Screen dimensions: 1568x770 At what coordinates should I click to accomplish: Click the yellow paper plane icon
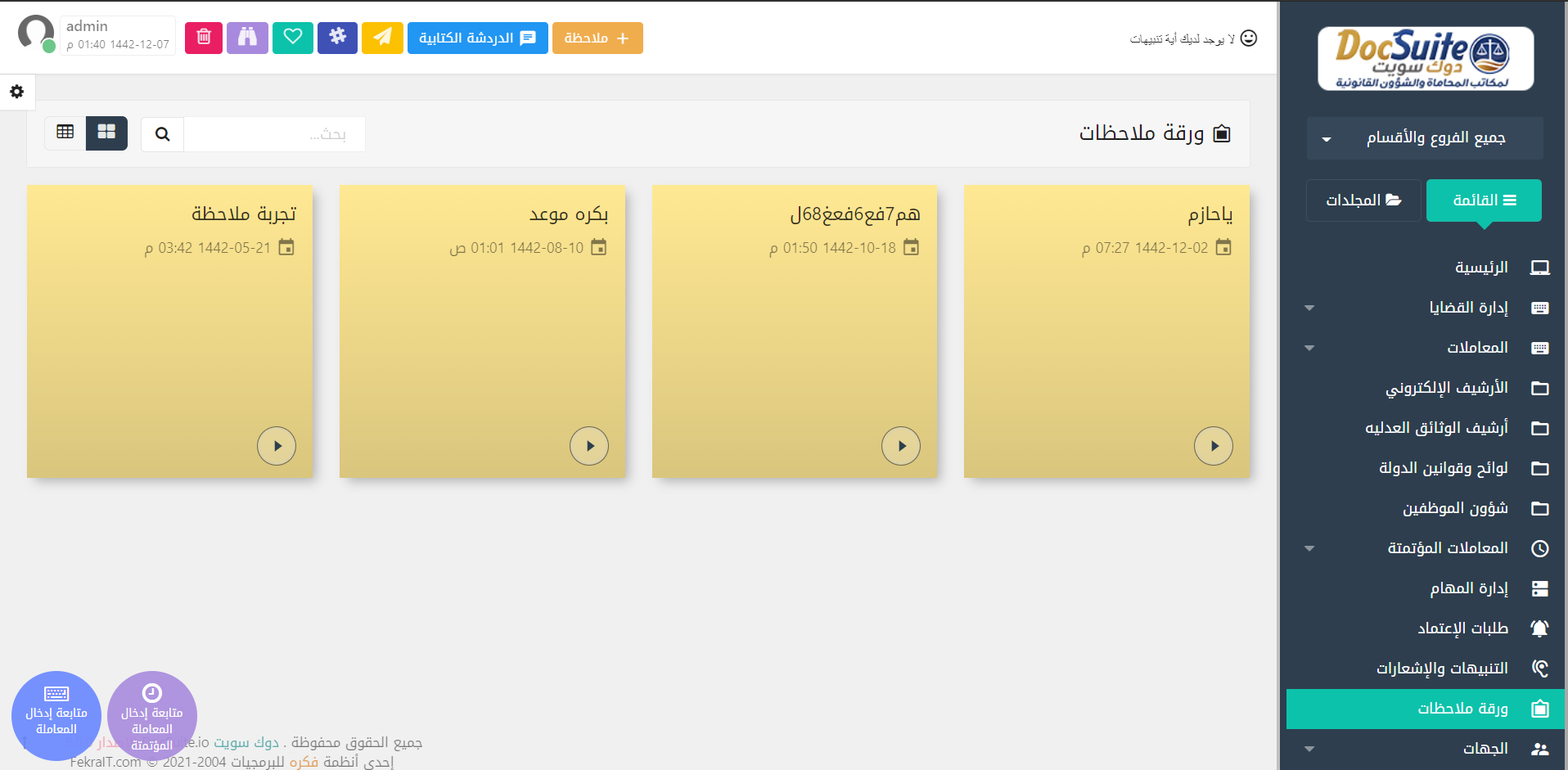(x=382, y=38)
